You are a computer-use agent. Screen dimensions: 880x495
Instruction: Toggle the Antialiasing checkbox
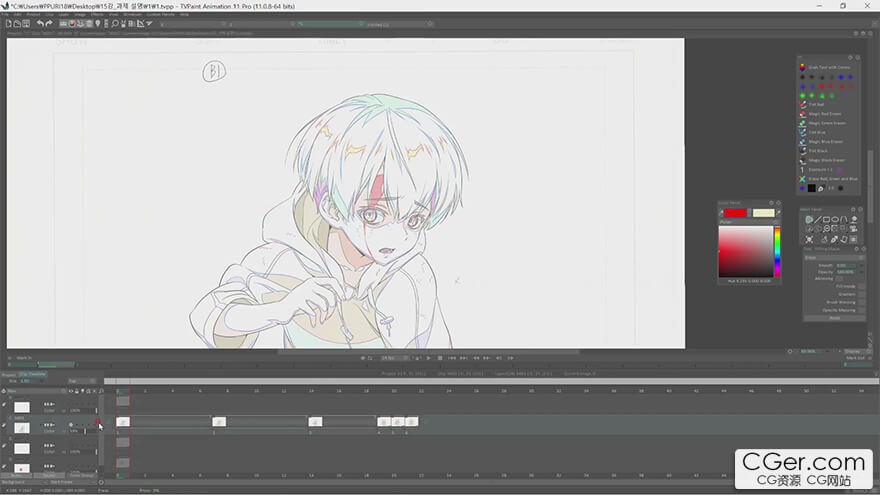pos(839,278)
